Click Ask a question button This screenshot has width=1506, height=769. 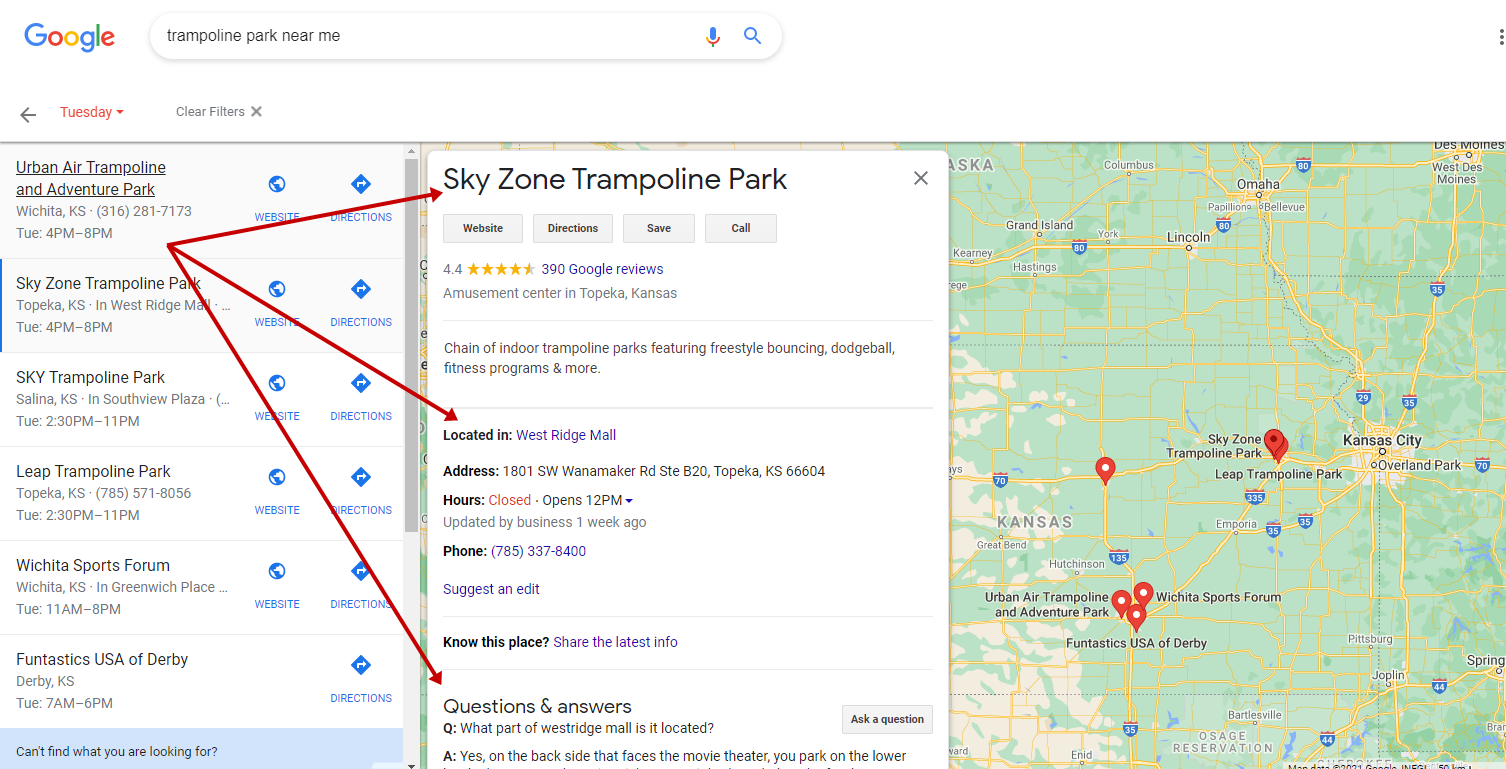pyautogui.click(x=887, y=719)
